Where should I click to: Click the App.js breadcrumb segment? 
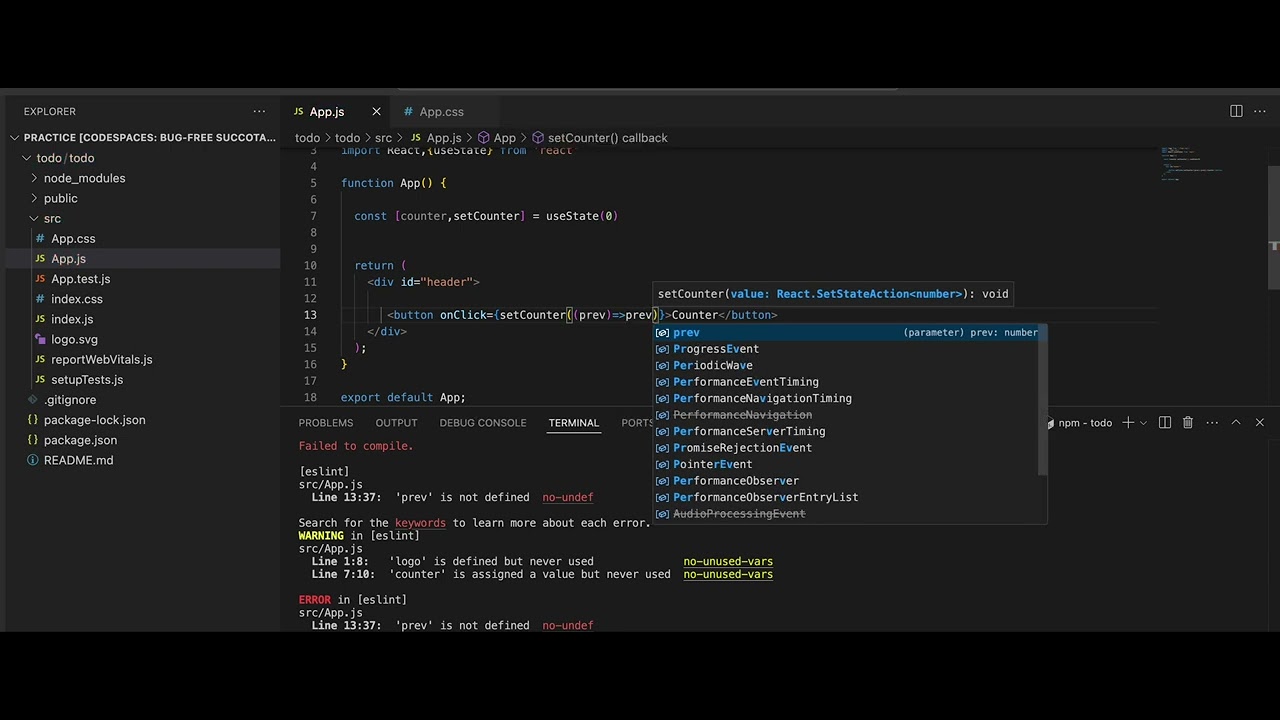pyautogui.click(x=436, y=138)
